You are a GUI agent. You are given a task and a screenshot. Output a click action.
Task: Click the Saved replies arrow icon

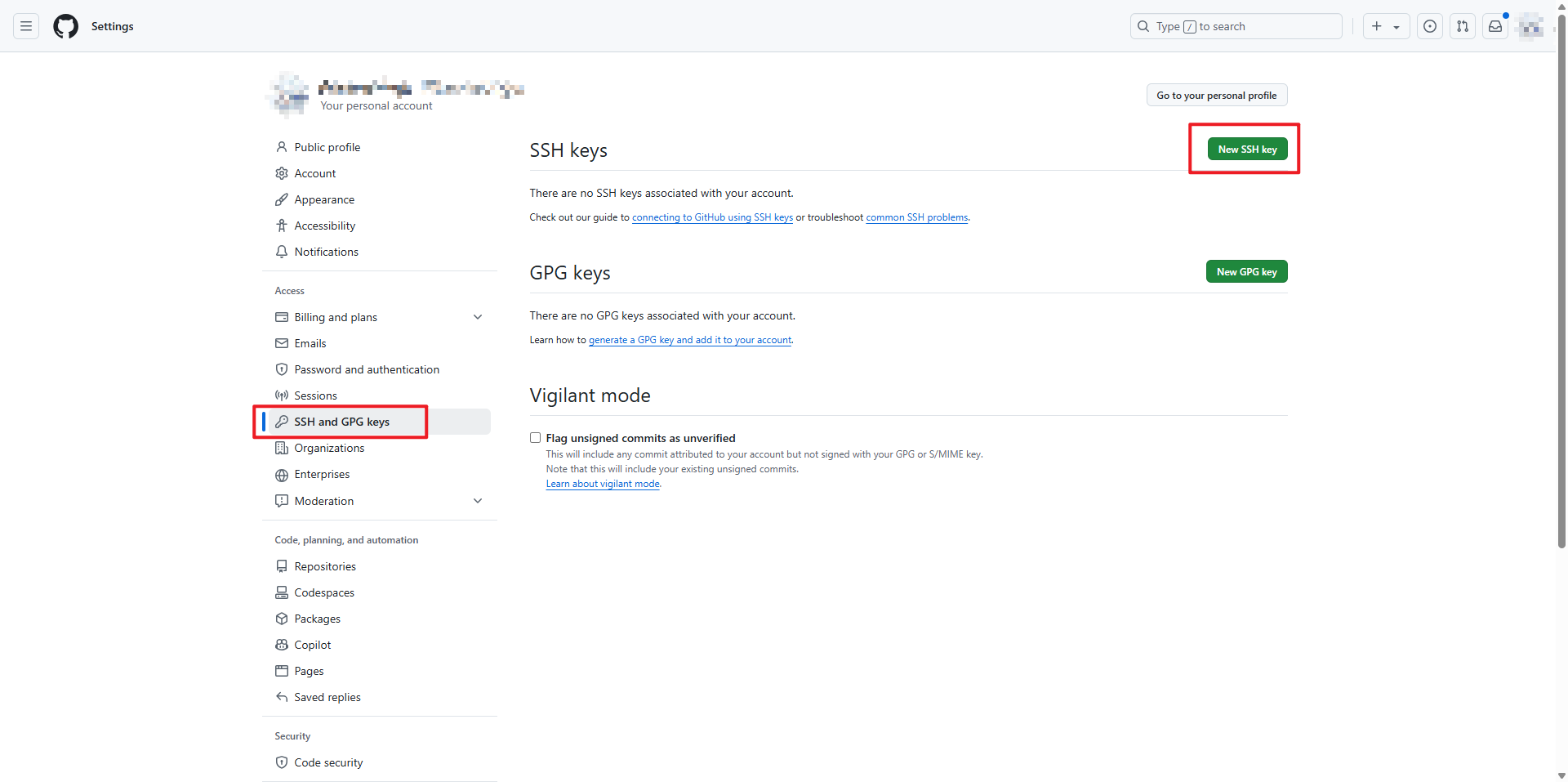tap(282, 697)
